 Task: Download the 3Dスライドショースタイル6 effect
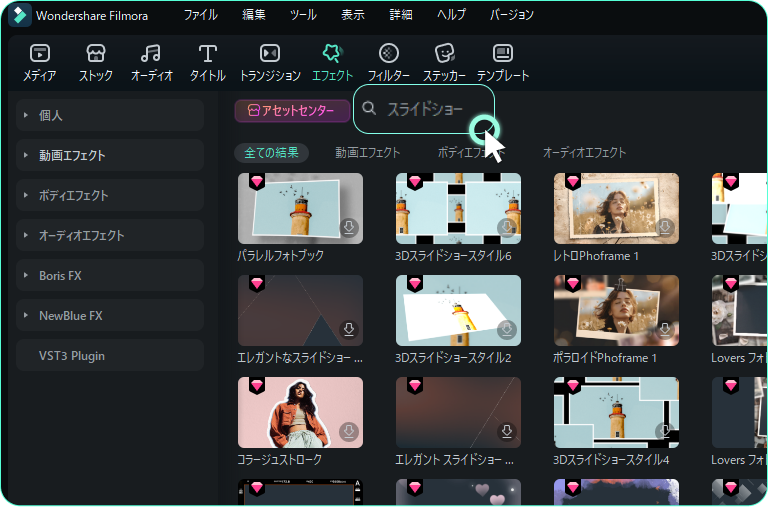coord(507,227)
